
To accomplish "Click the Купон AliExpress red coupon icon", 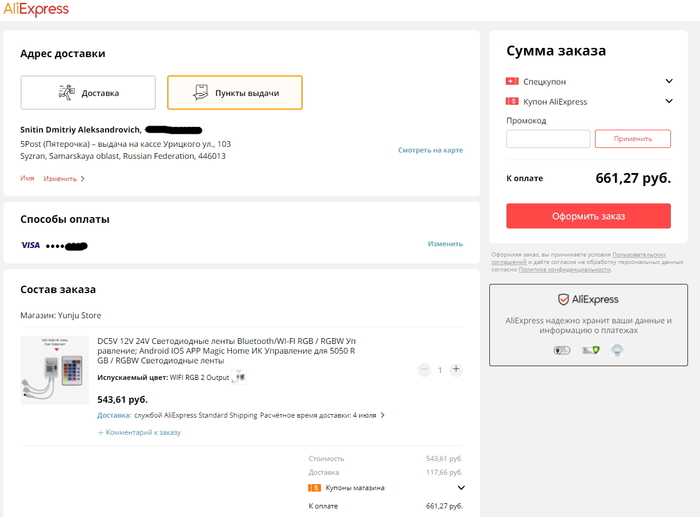I will [512, 101].
